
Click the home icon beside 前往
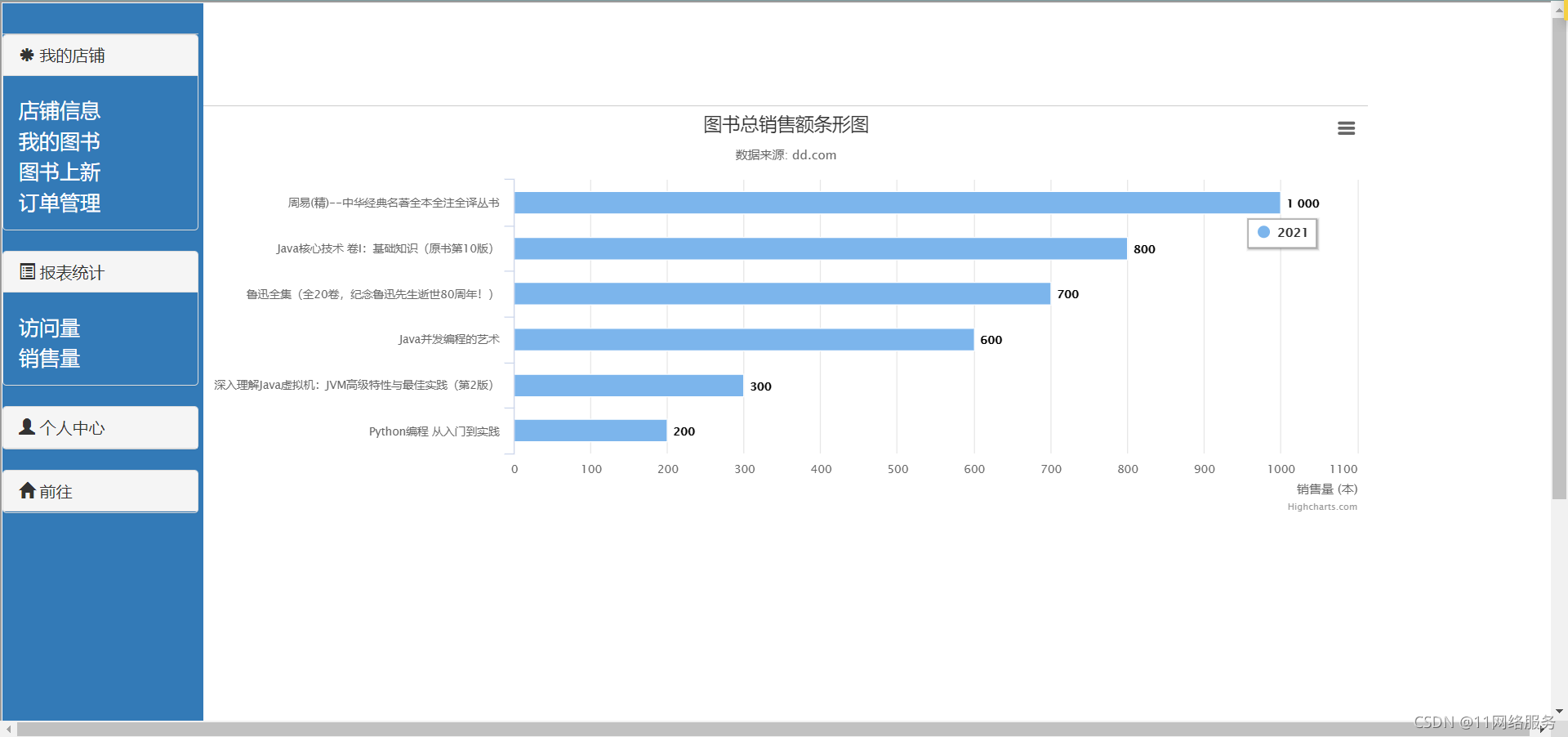click(x=28, y=490)
